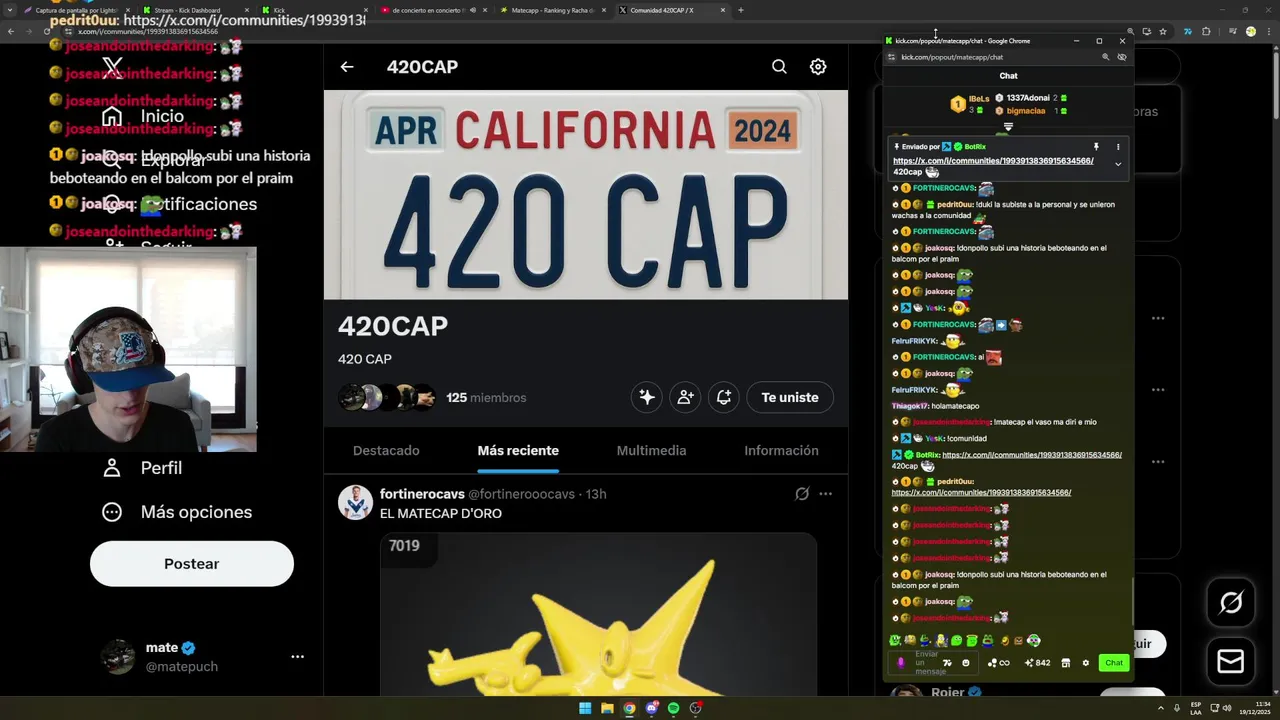Click the green Chat send button

pos(1113,663)
